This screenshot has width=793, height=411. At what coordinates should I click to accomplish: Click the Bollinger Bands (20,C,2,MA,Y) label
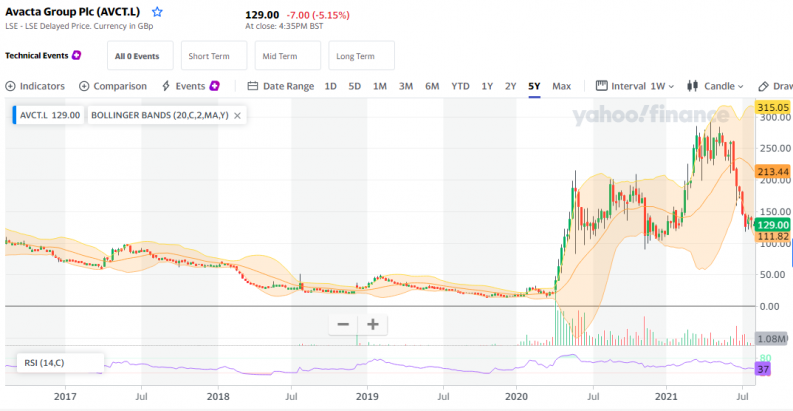tap(160, 115)
